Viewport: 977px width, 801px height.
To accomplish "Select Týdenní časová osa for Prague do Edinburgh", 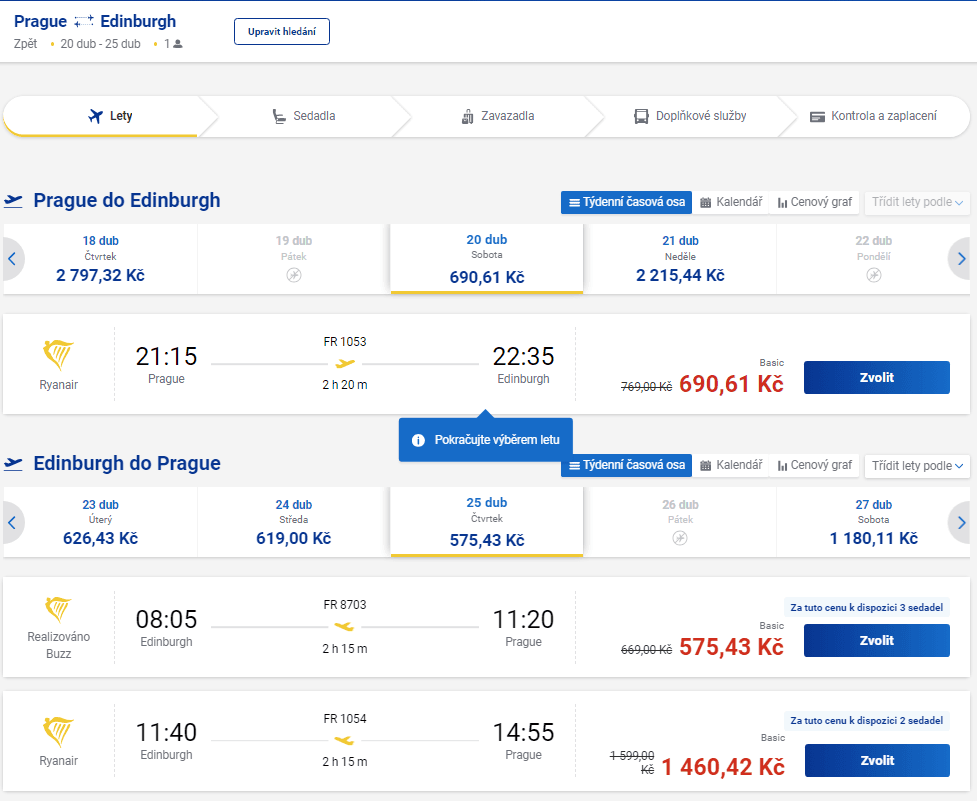I will tap(626, 202).
